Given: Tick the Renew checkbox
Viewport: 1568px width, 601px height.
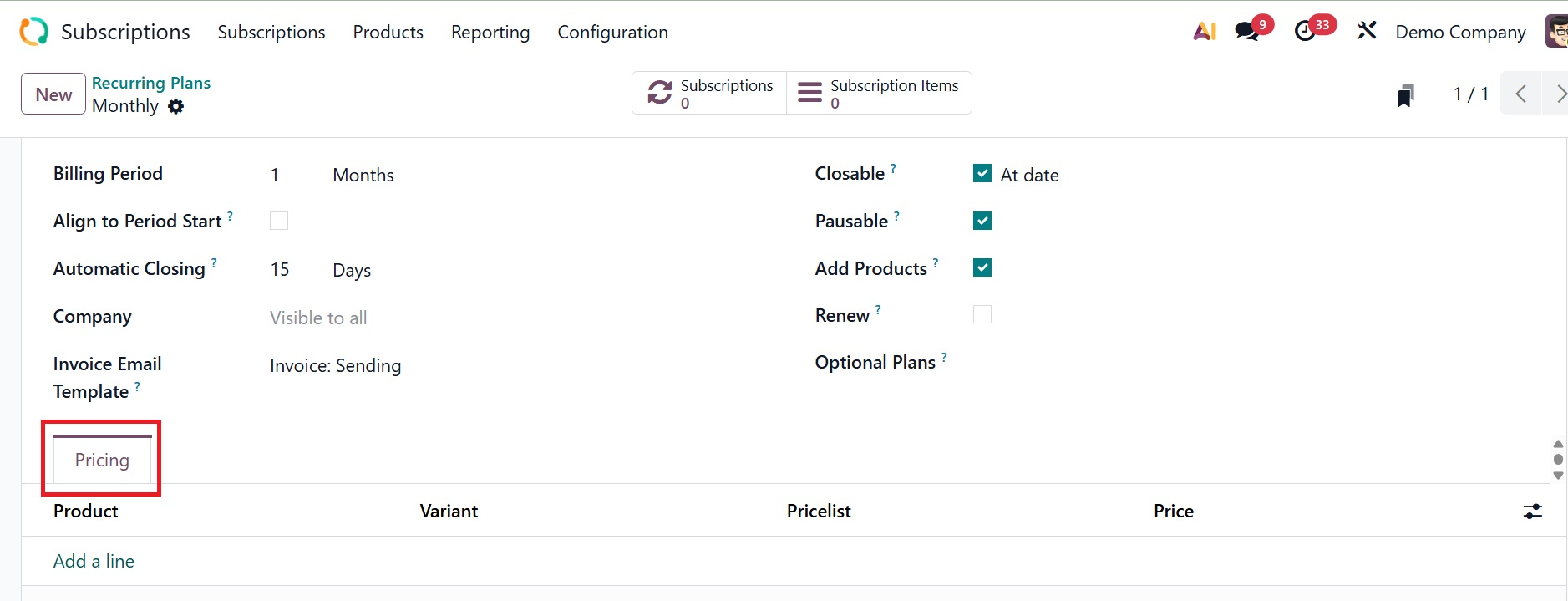Looking at the screenshot, I should 982,315.
